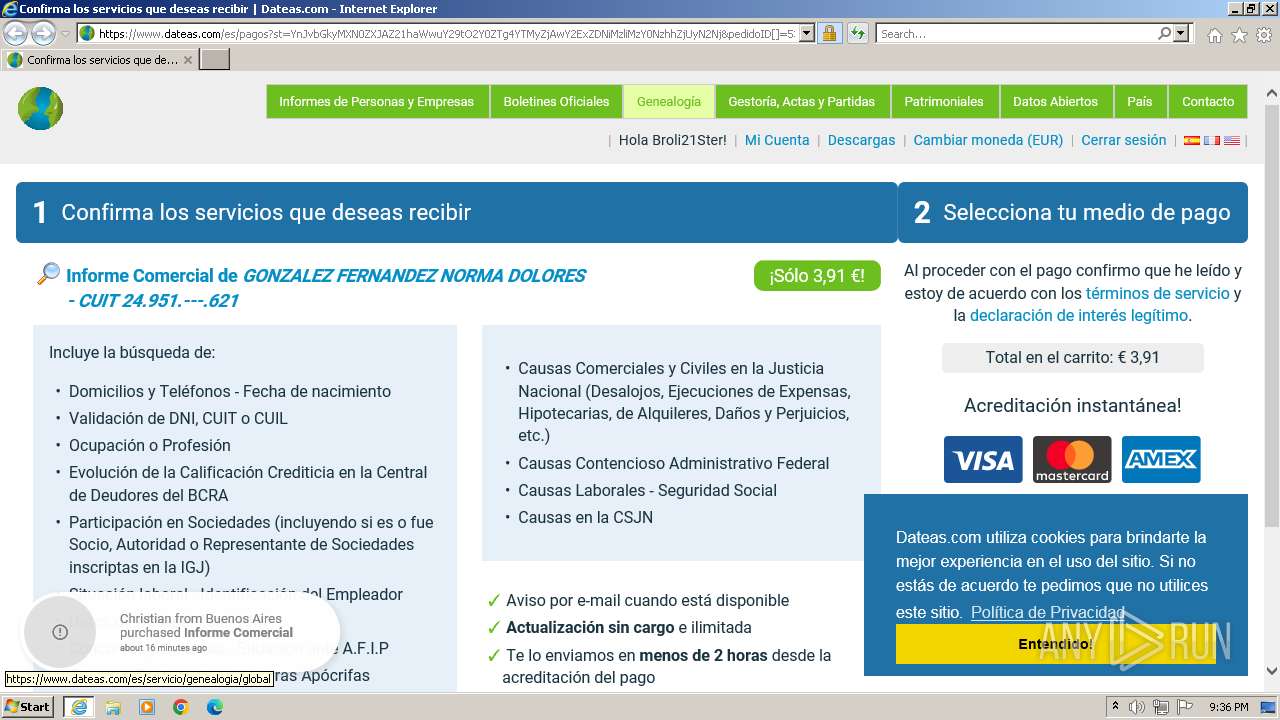
Task: Click inside the browser Search field
Action: click(x=1015, y=33)
